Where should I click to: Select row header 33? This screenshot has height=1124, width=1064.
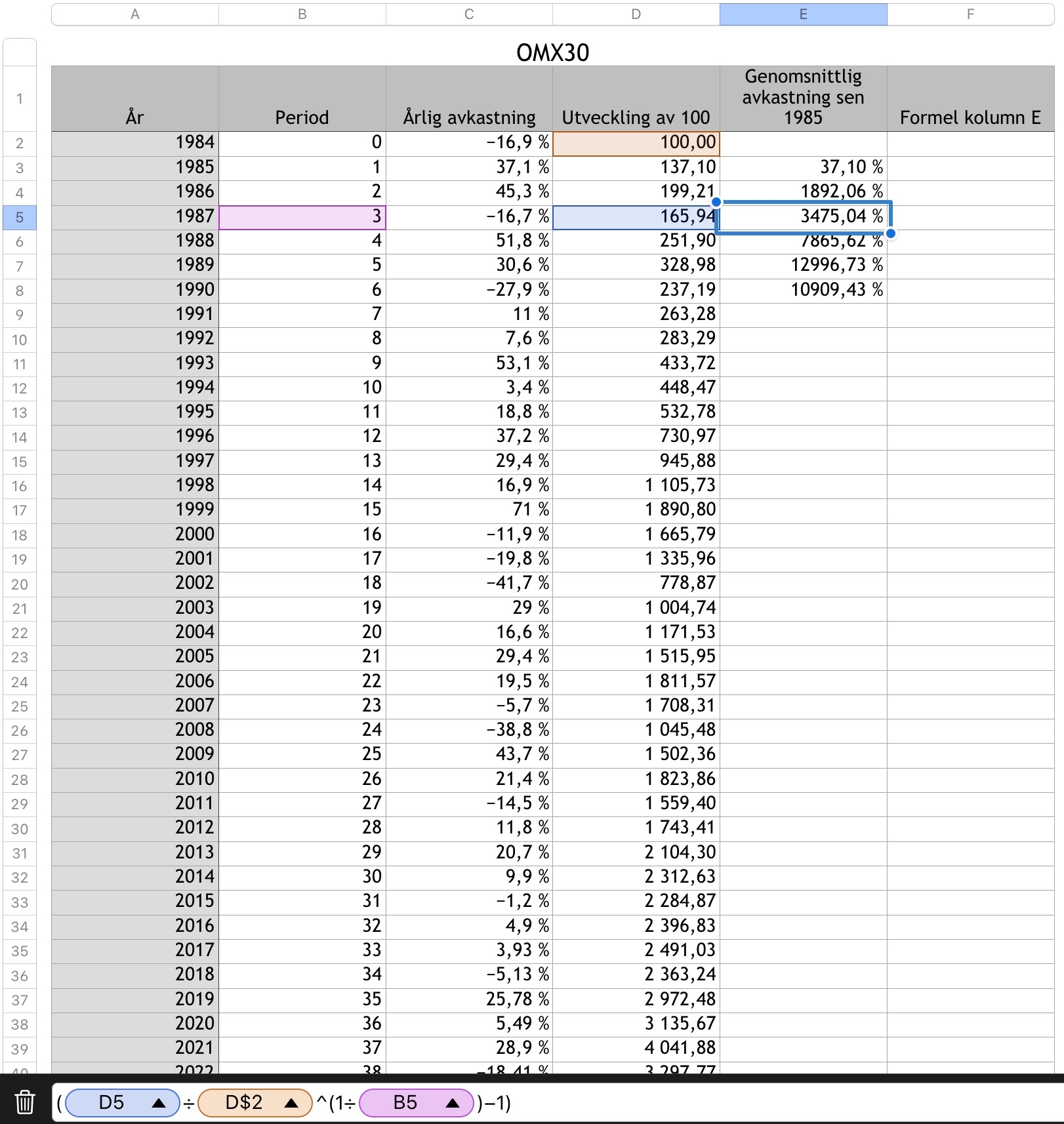click(20, 902)
